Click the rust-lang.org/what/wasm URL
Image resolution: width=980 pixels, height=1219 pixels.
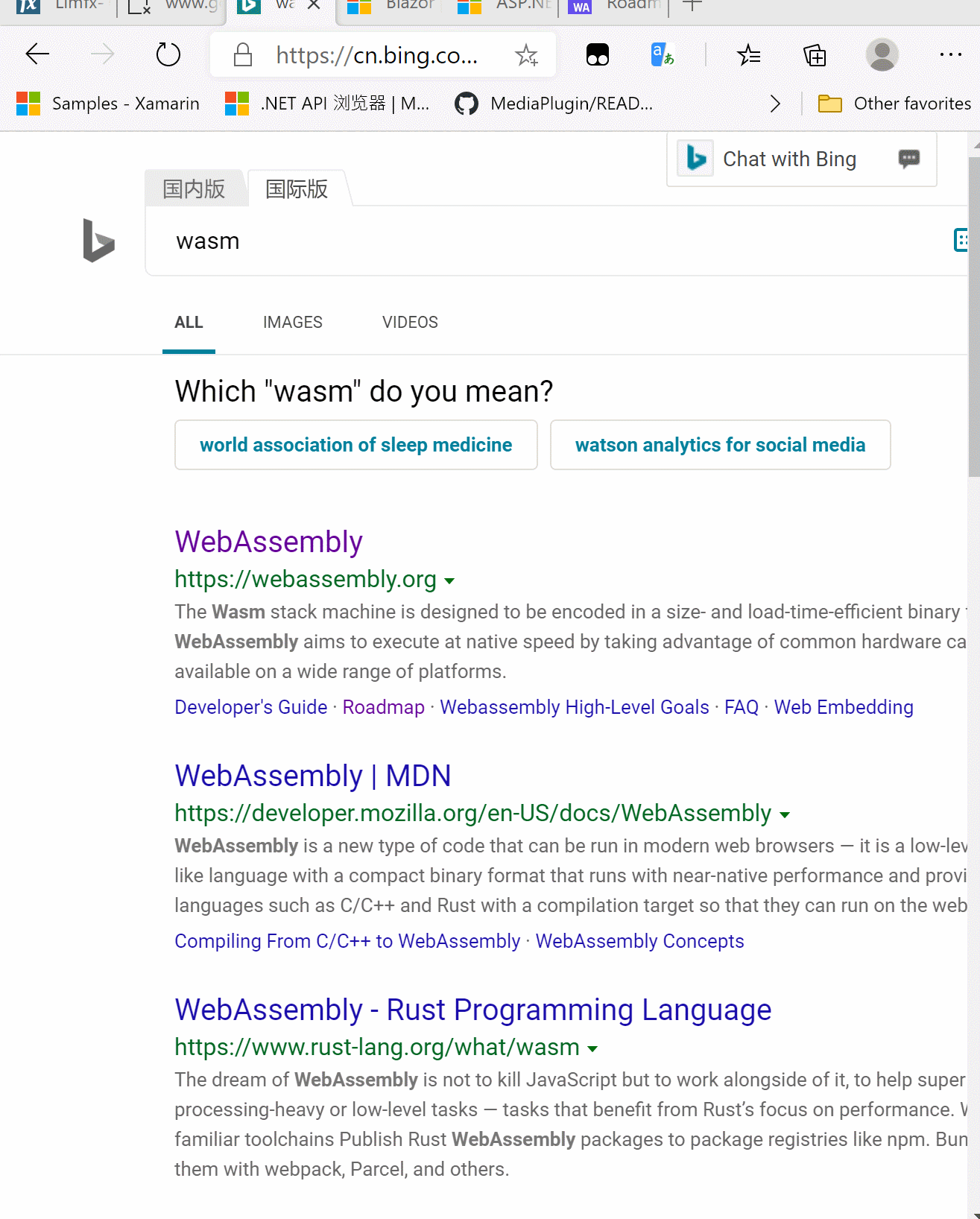pyautogui.click(x=377, y=1047)
